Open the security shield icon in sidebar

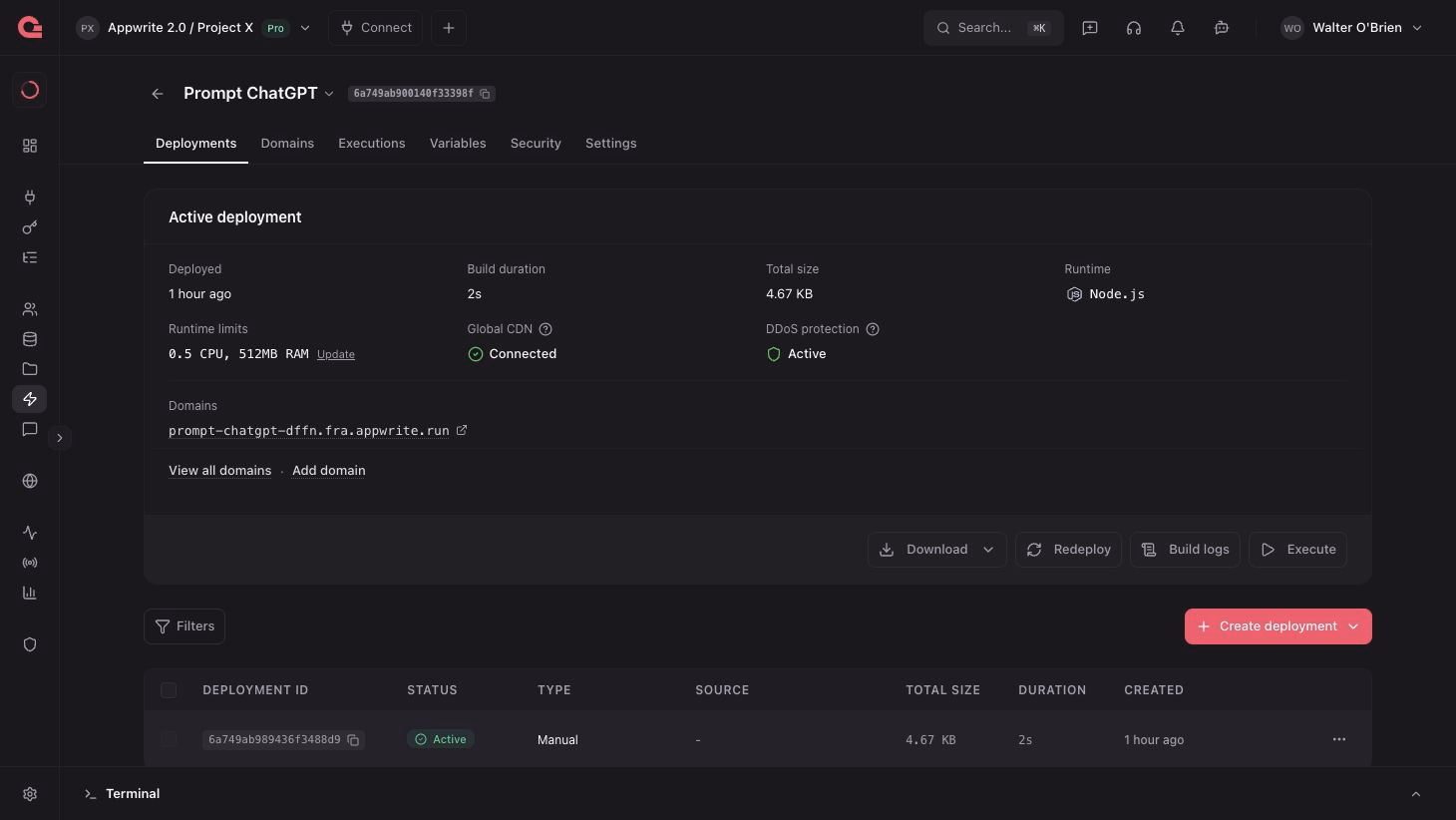point(30,644)
